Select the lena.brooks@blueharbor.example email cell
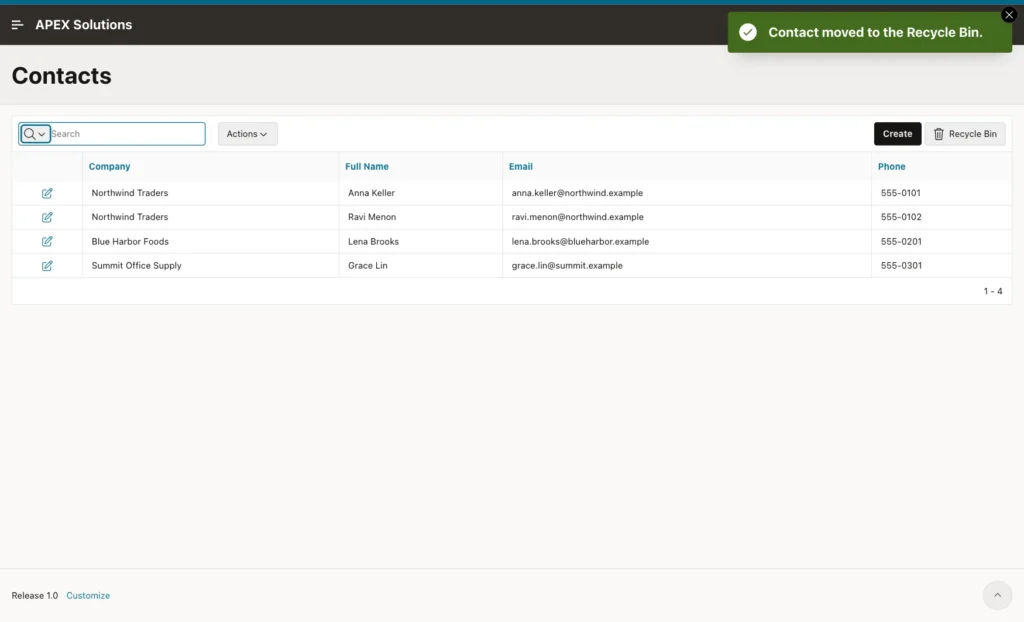Image resolution: width=1024 pixels, height=622 pixels. point(686,242)
